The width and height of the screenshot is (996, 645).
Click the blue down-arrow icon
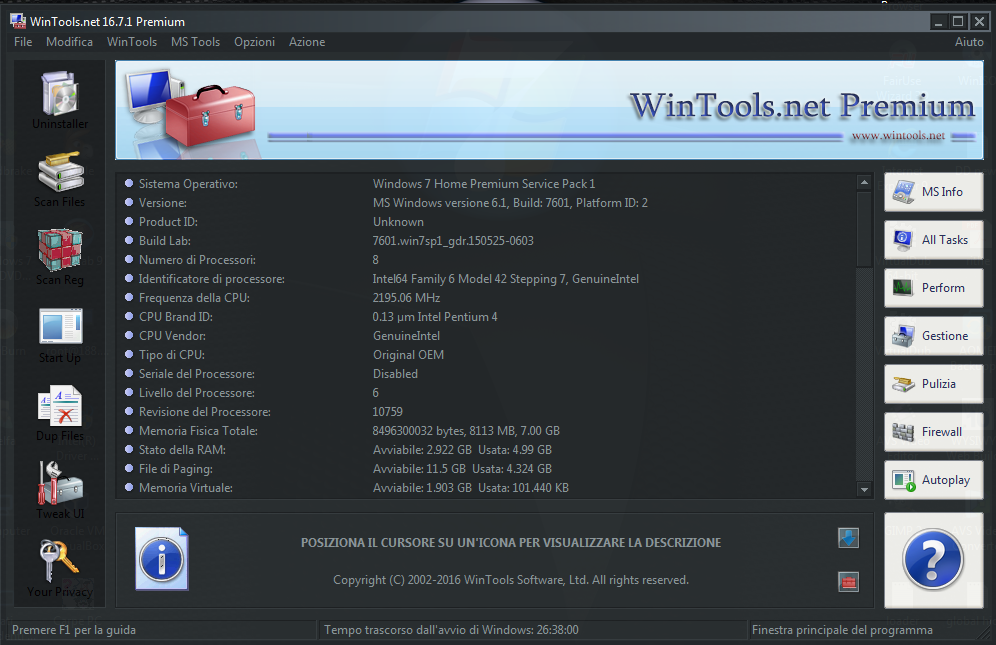click(848, 538)
